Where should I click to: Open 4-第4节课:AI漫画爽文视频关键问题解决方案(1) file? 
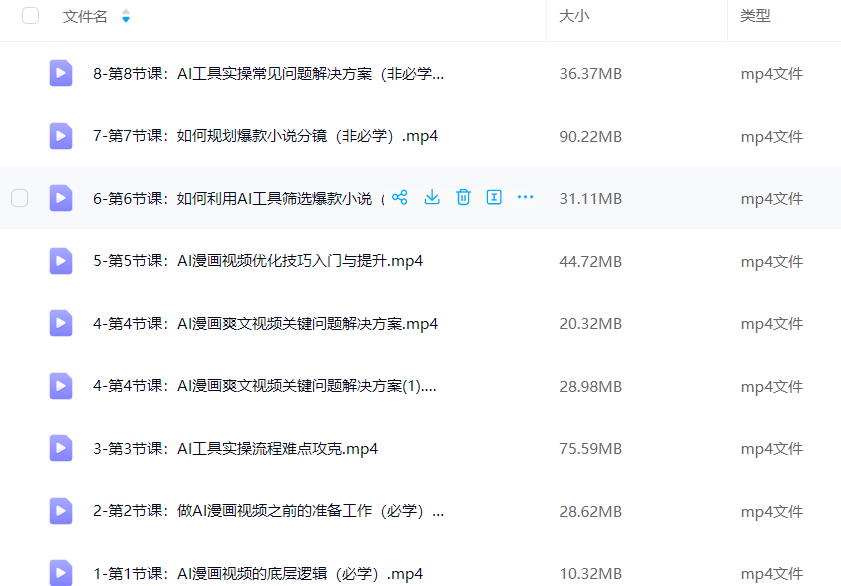265,386
